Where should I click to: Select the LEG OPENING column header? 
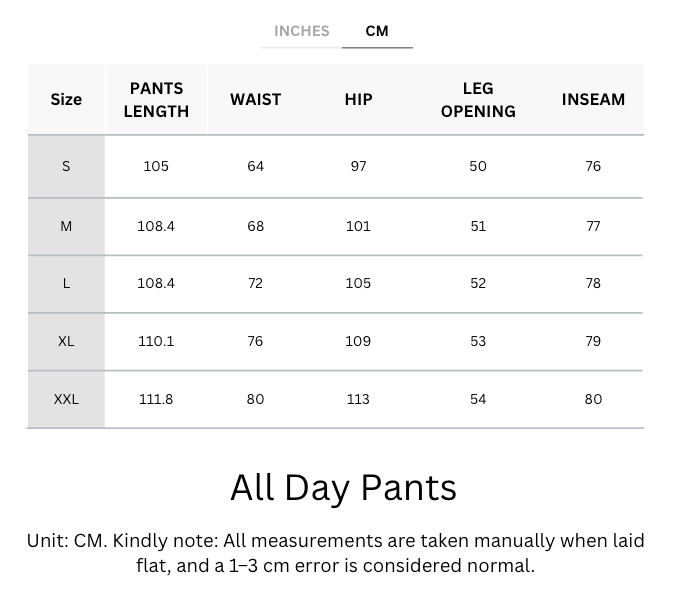click(x=478, y=100)
